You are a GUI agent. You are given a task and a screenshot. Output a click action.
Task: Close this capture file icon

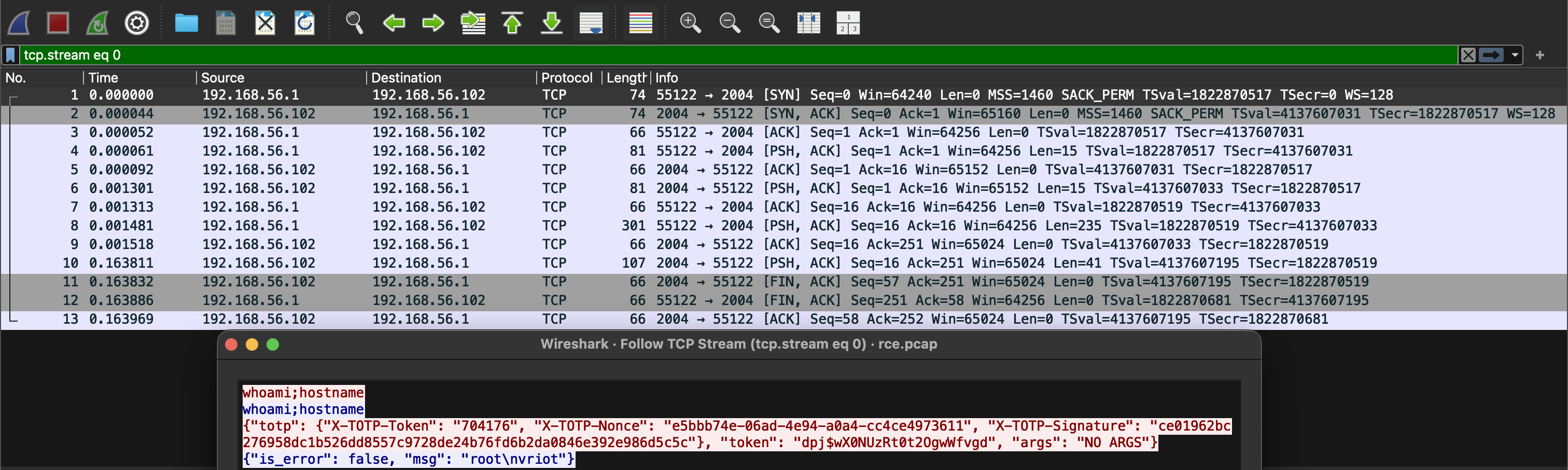[265, 23]
